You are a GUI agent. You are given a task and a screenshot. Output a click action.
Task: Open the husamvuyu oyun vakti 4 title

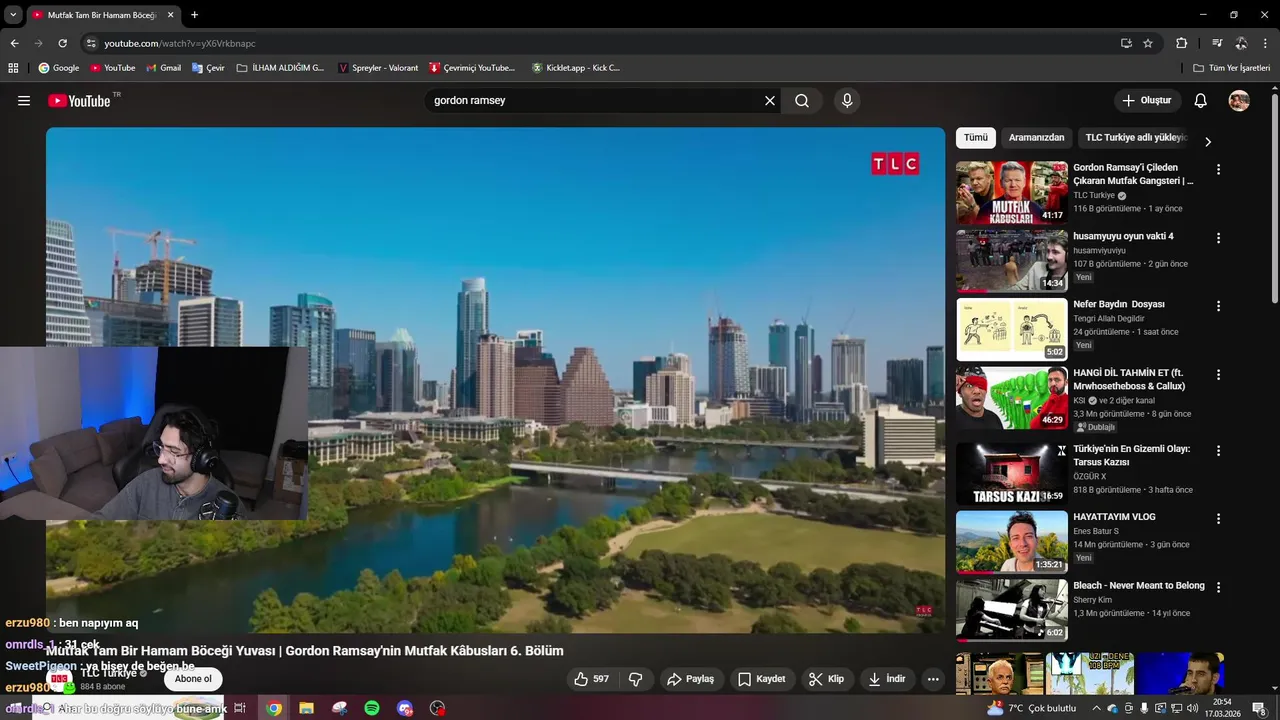coord(1123,236)
